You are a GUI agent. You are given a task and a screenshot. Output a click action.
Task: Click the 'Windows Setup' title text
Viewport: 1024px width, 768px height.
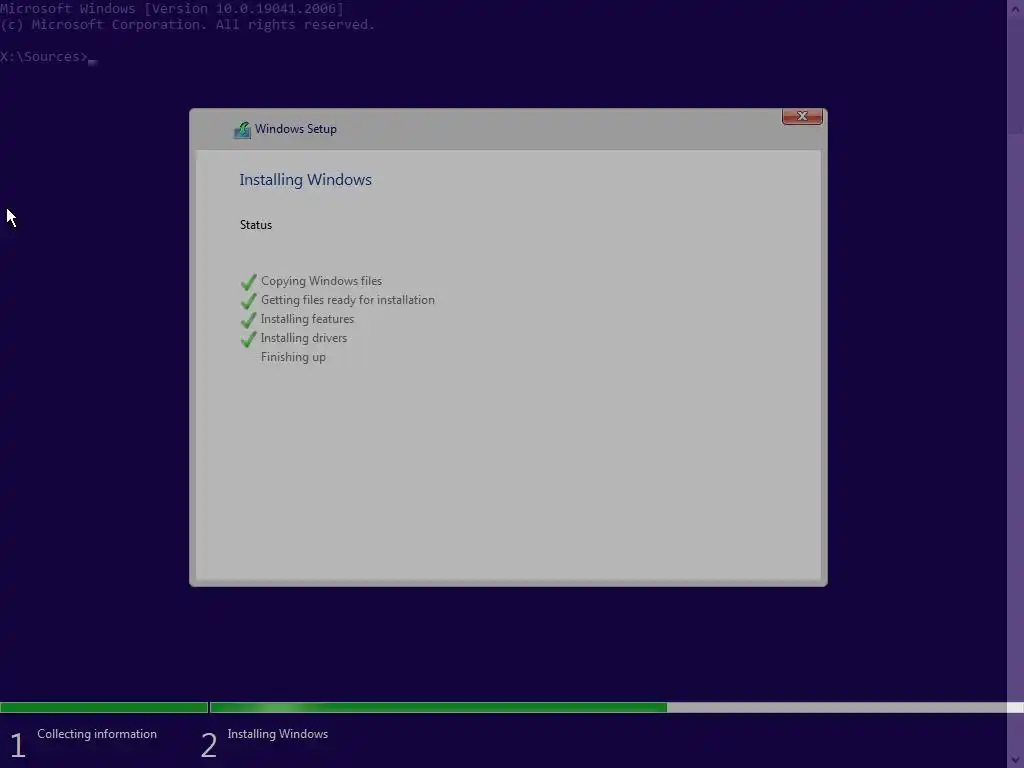coord(296,129)
